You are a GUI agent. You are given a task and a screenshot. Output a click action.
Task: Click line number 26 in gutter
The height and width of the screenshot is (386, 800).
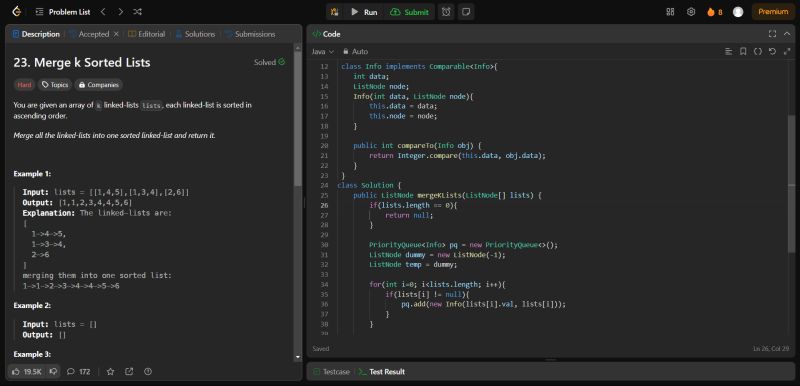tap(323, 205)
